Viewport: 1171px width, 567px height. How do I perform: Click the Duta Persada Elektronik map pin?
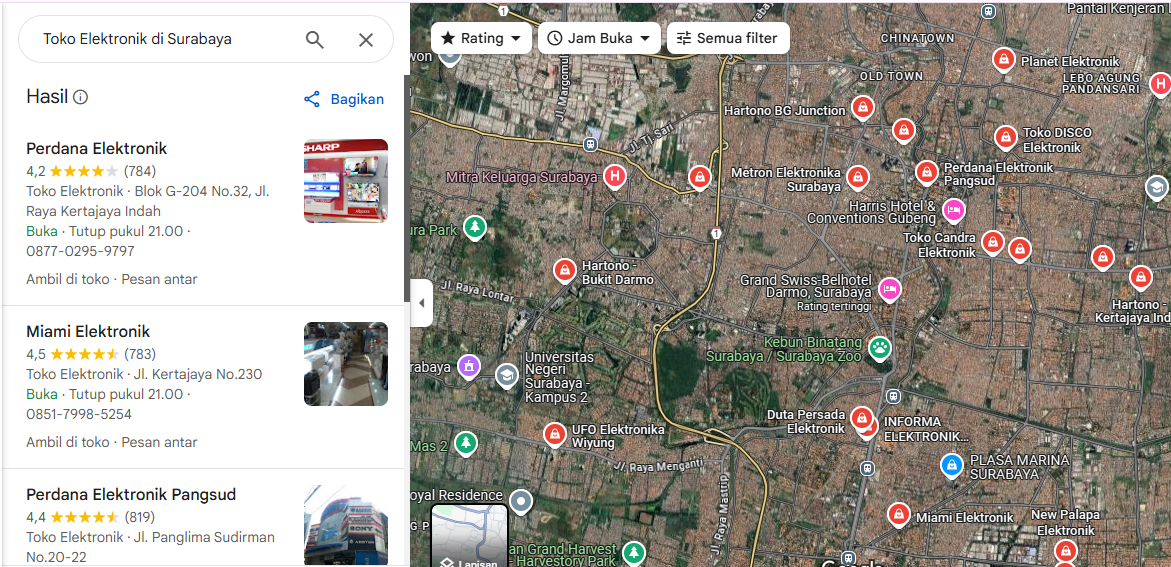863,418
